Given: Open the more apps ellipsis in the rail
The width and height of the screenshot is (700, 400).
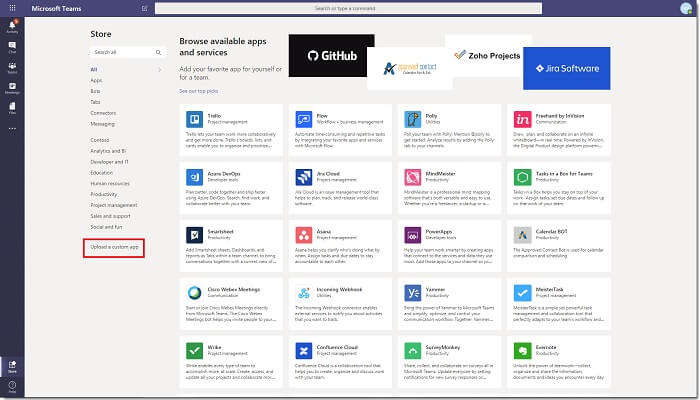Looking at the screenshot, I should point(12,129).
